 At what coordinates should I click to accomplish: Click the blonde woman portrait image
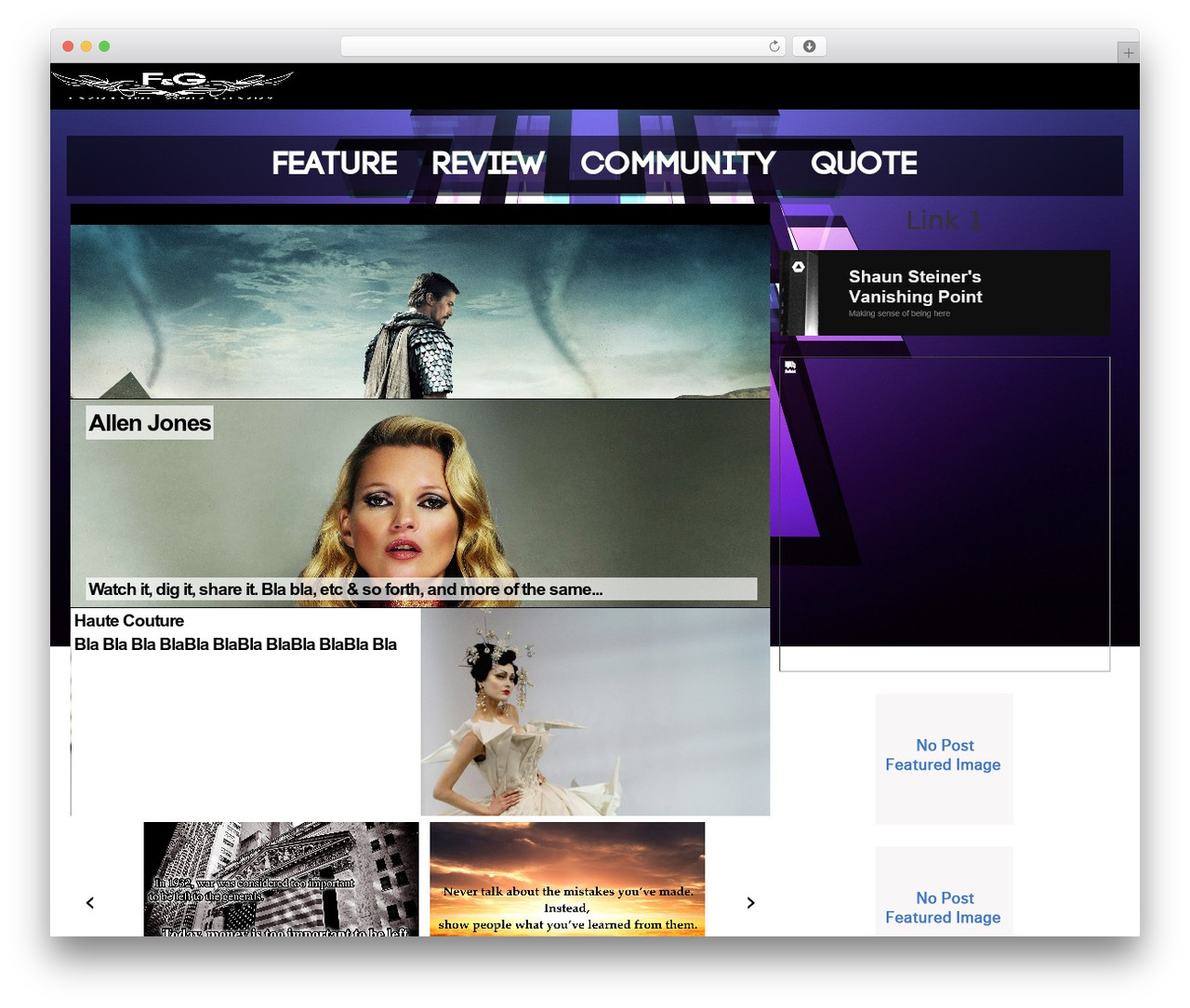[420, 503]
